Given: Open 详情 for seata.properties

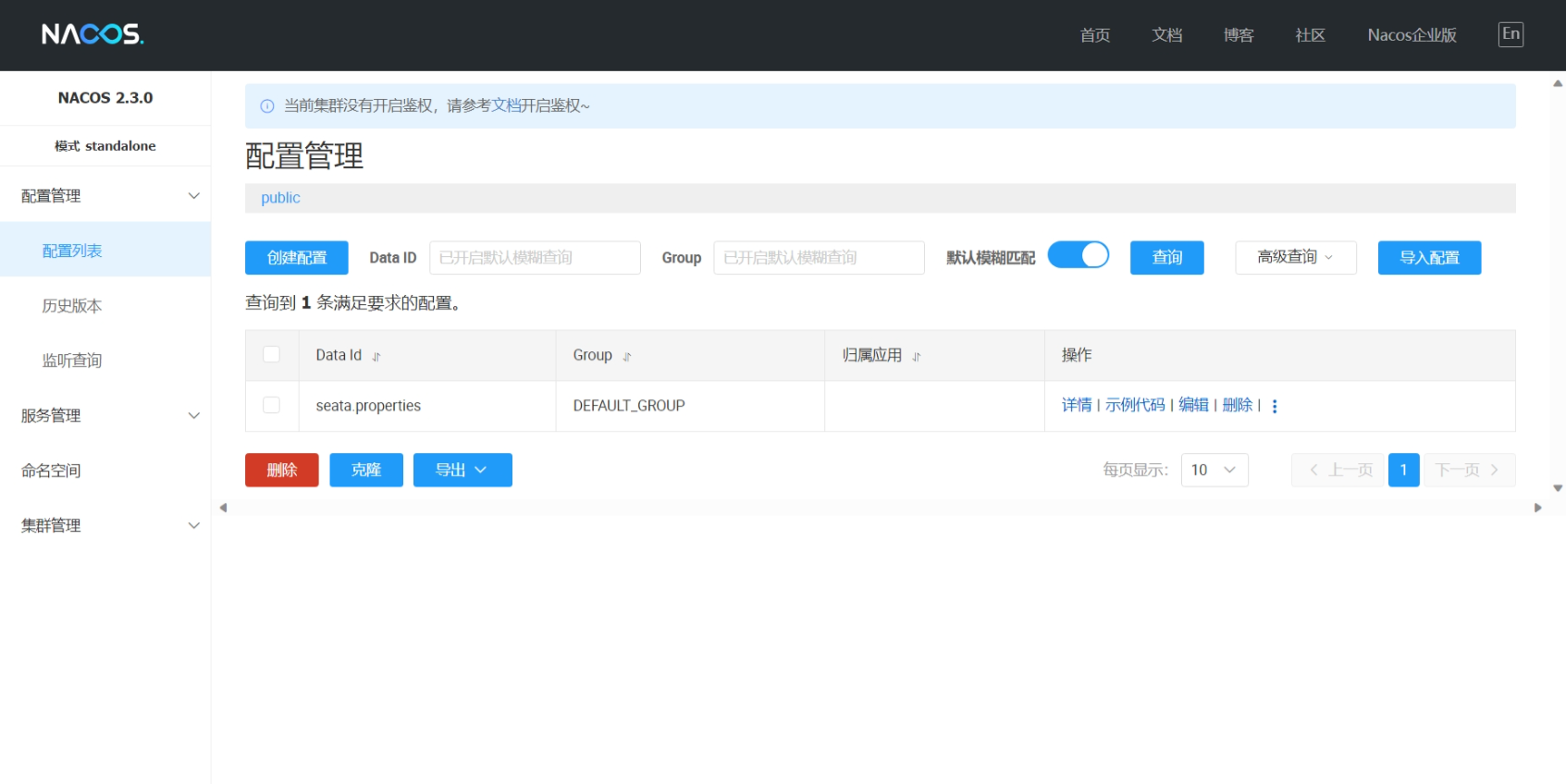Looking at the screenshot, I should (x=1077, y=405).
